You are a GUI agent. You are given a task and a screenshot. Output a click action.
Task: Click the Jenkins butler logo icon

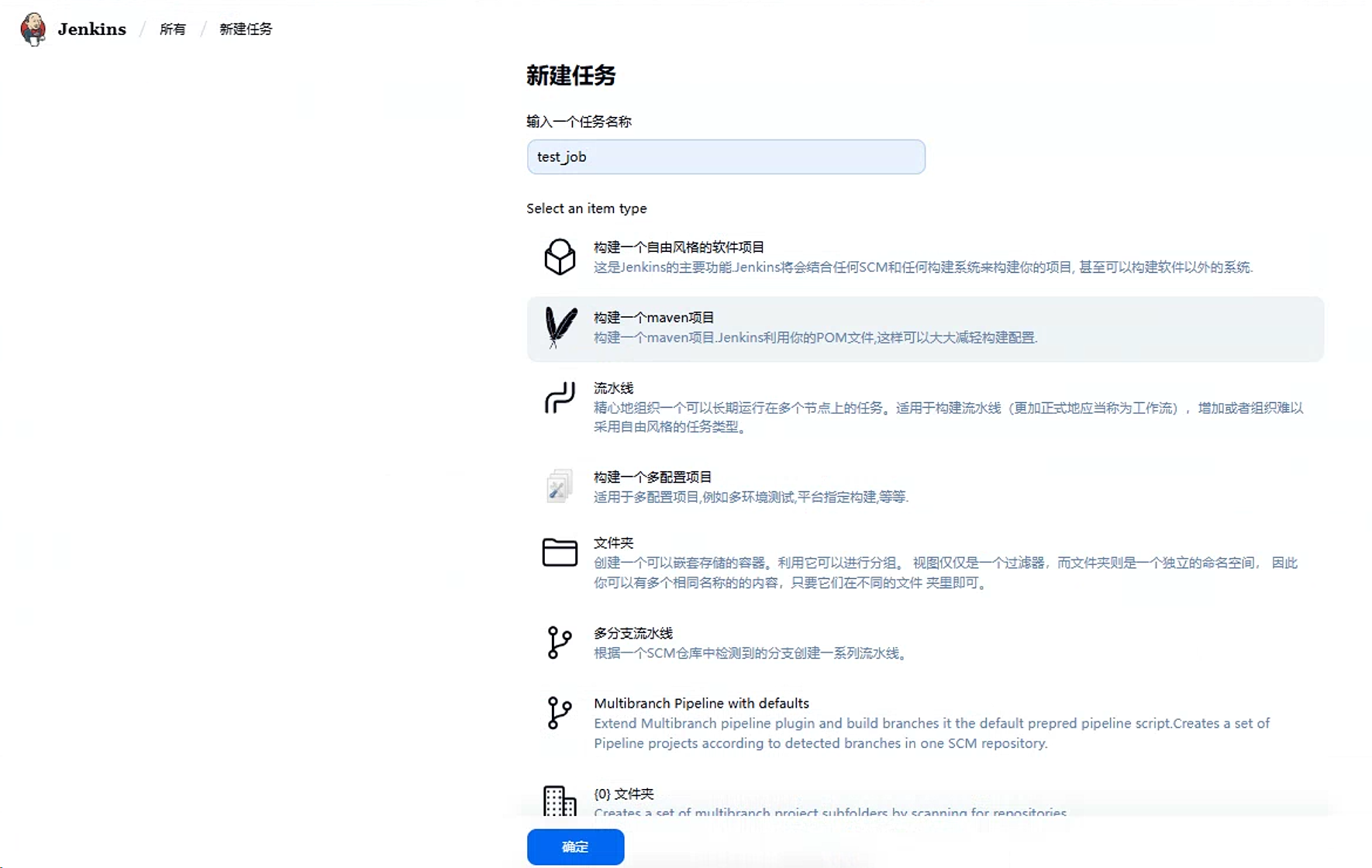(x=33, y=29)
